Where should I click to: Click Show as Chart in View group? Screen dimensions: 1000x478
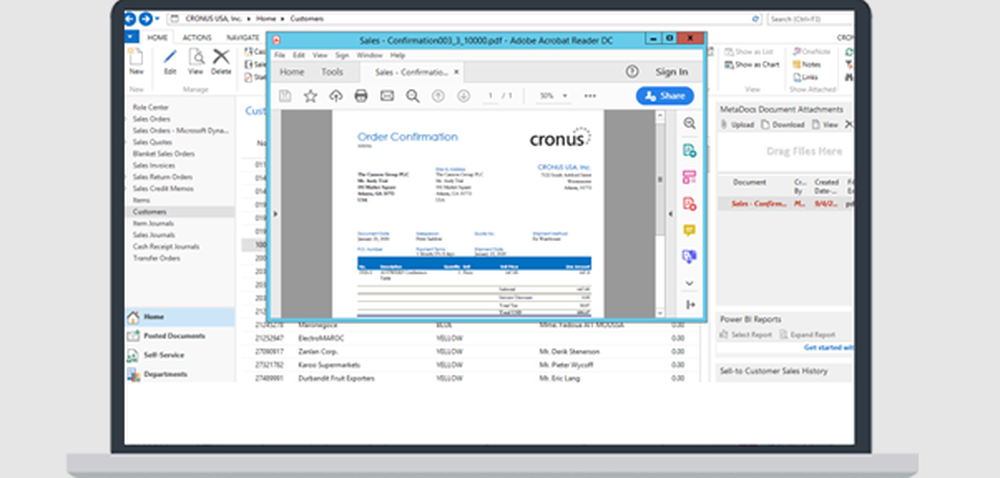pyautogui.click(x=752, y=64)
